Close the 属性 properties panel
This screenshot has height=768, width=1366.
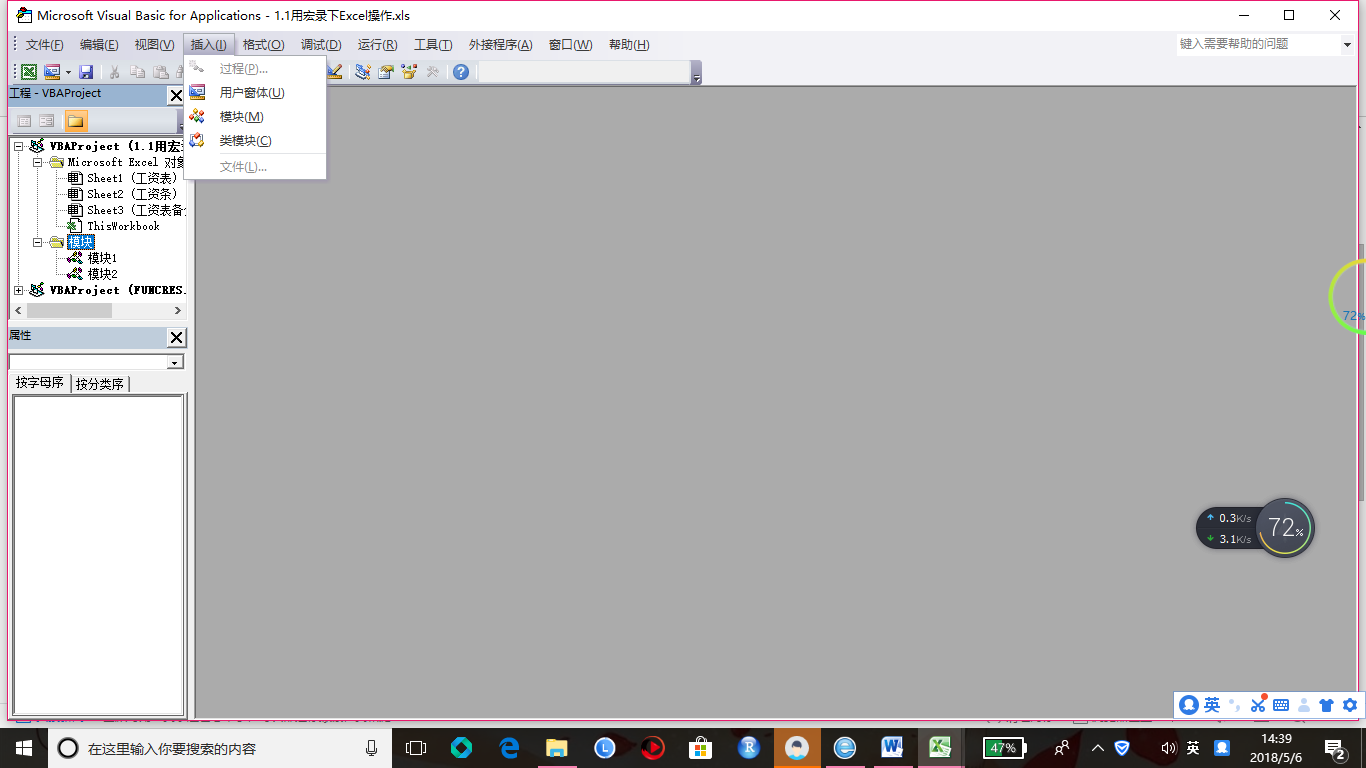(176, 337)
